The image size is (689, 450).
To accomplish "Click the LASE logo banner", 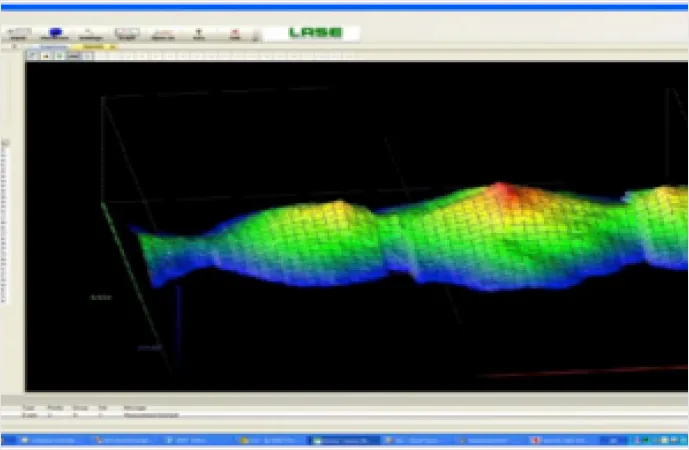I will 315,33.
